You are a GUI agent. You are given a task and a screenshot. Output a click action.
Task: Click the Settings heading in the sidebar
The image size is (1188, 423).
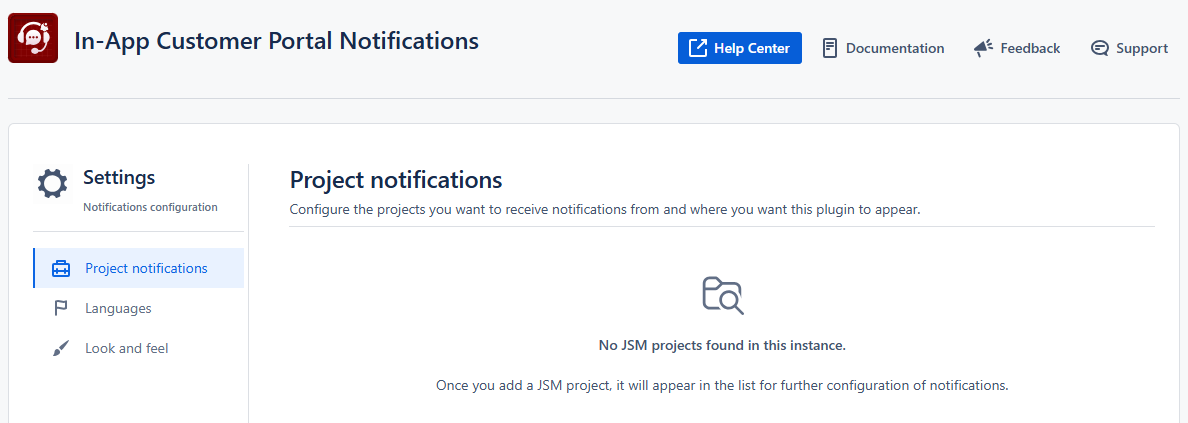pos(119,177)
